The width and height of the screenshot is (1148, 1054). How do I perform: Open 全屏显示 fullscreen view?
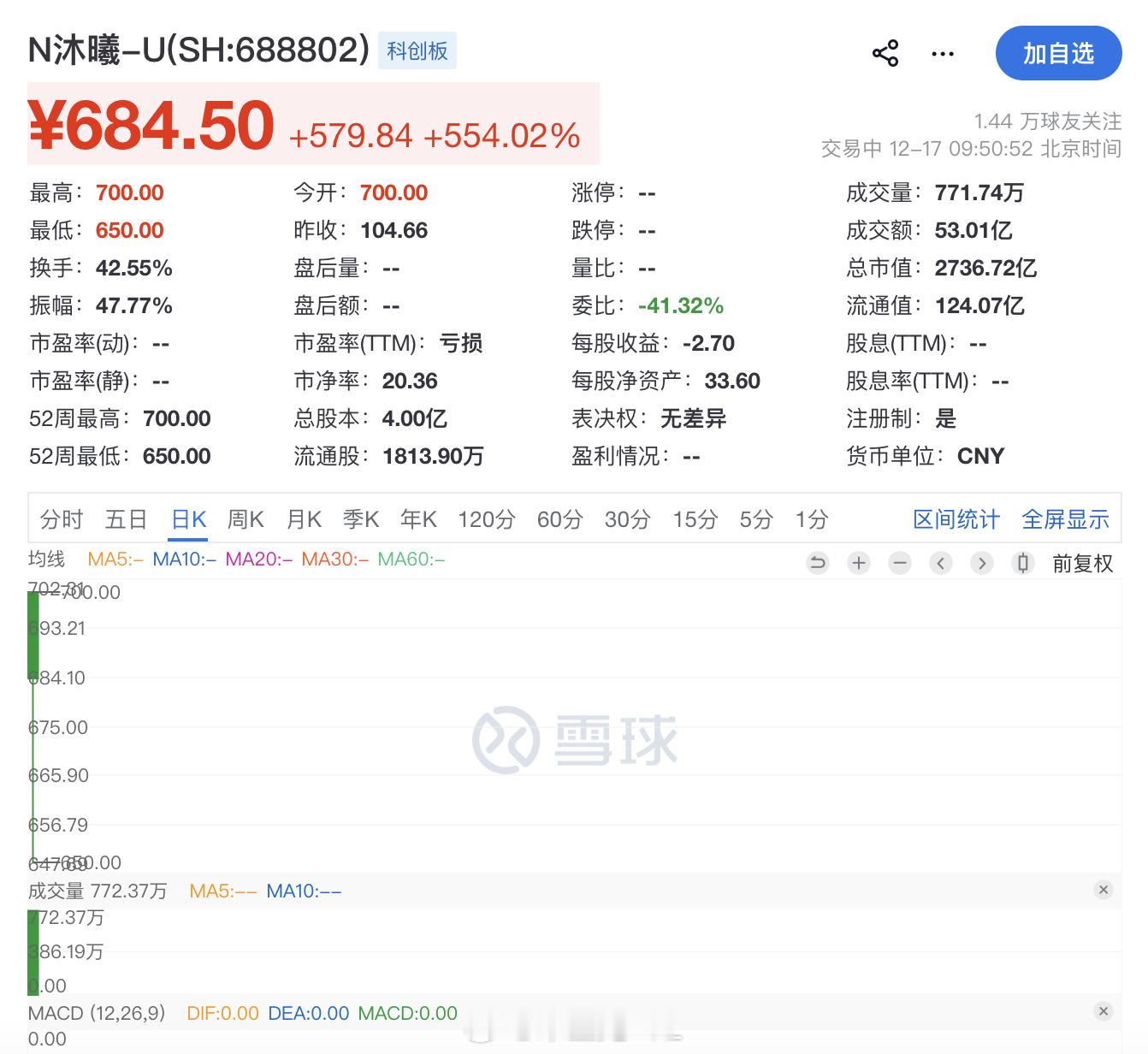[x=1065, y=518]
